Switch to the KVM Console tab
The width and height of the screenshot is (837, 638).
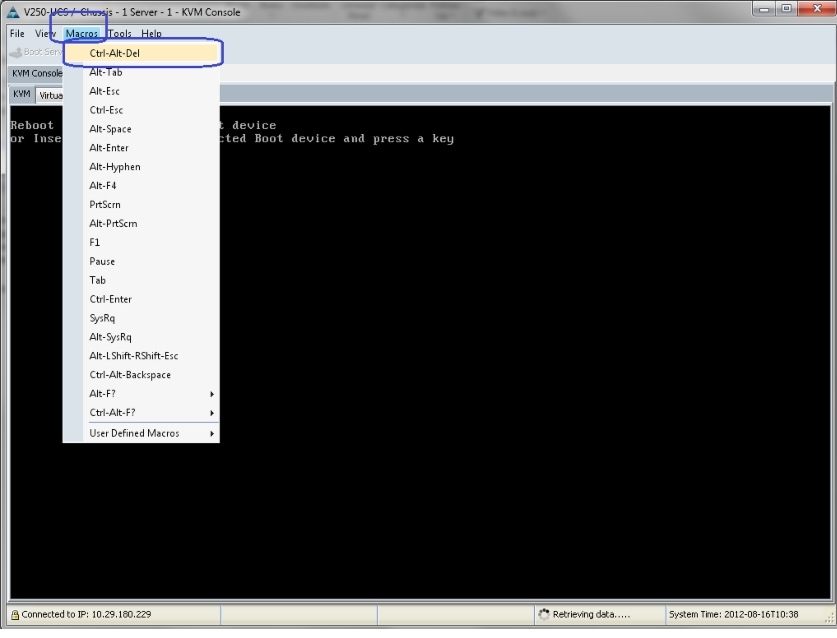[x=36, y=74]
